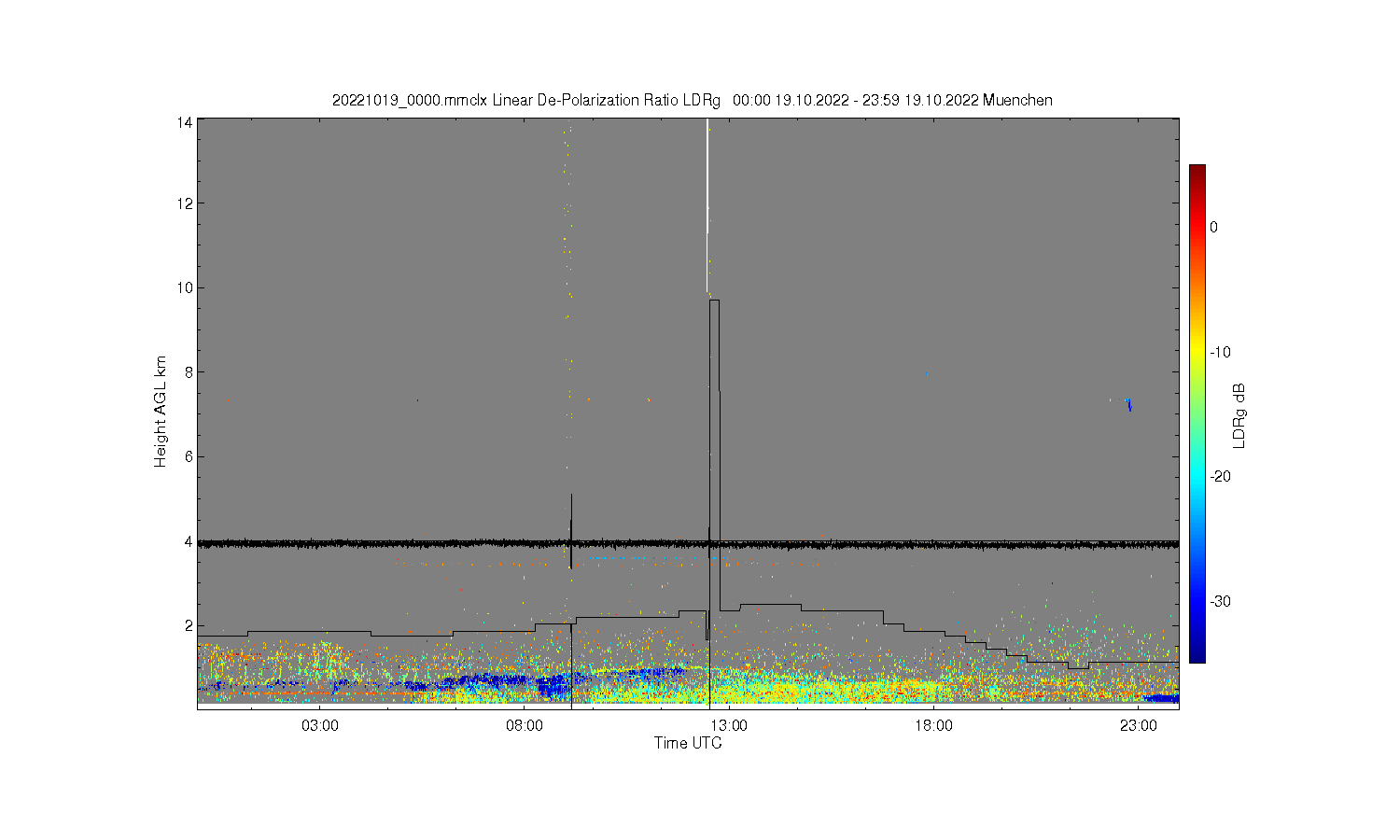Screen dimensions: 1400x840
Task: Click the dark blue bottom of the colorbar
Action: [1197, 655]
